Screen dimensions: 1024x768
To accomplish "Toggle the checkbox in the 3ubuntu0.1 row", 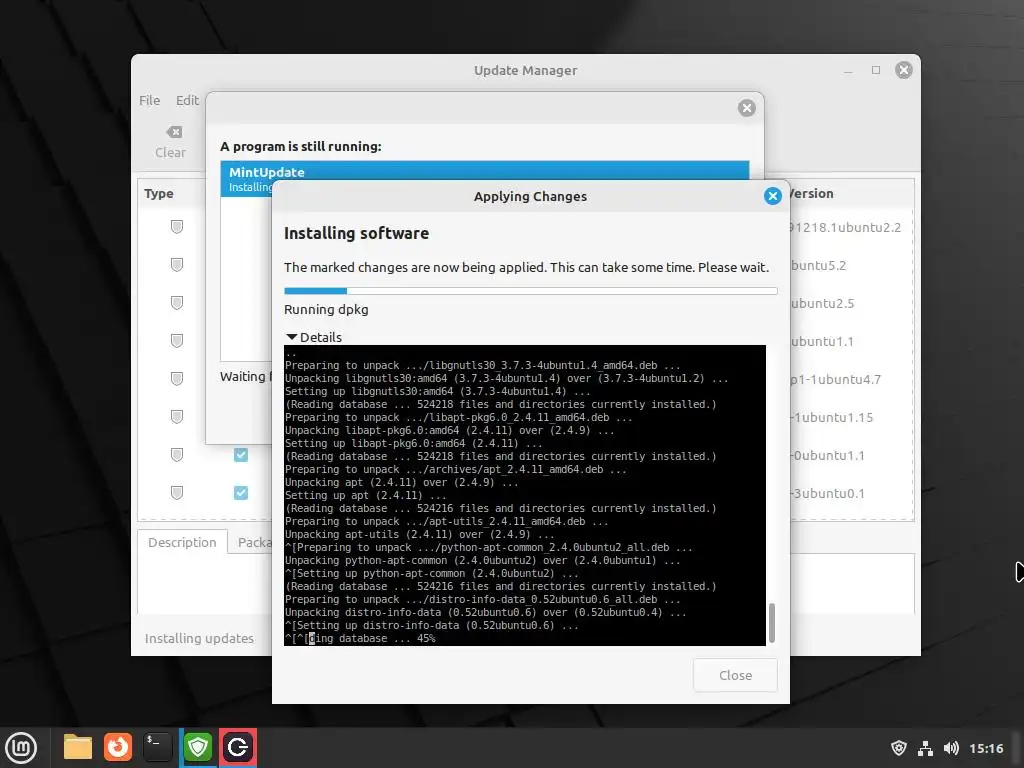I will coord(241,492).
